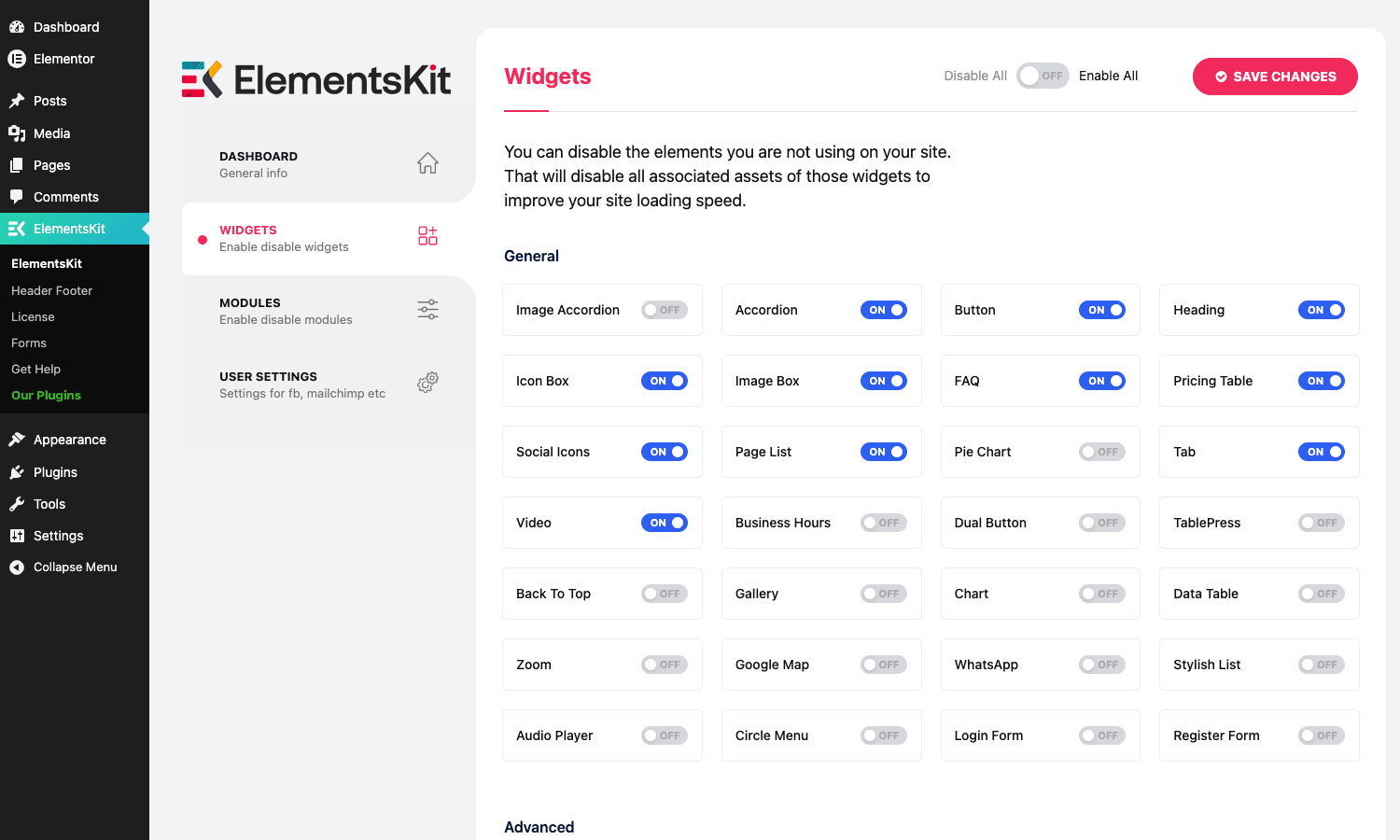Image resolution: width=1400 pixels, height=840 pixels.
Task: Click the Plugins plug icon
Action: [17, 472]
